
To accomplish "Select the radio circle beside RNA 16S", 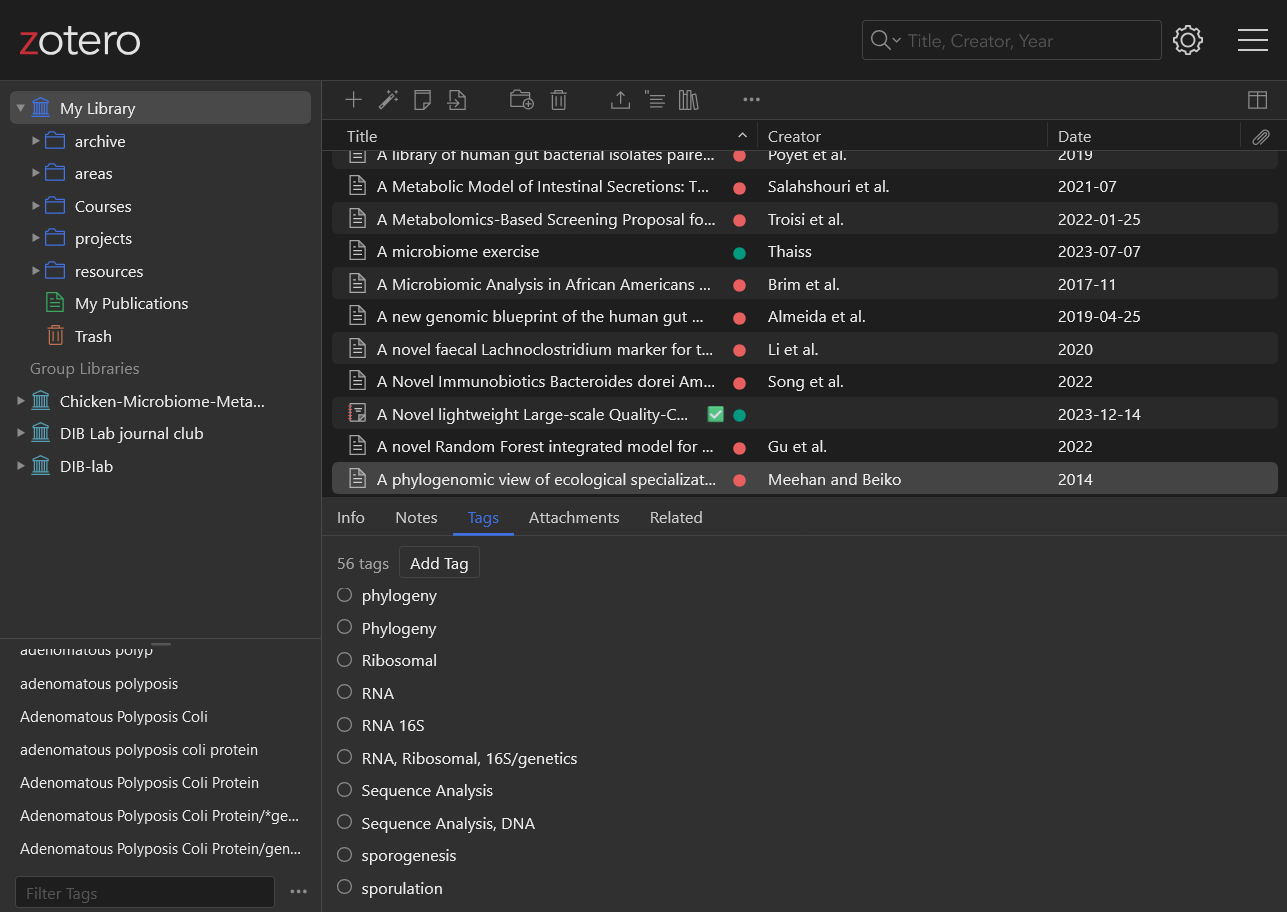I will pos(345,725).
